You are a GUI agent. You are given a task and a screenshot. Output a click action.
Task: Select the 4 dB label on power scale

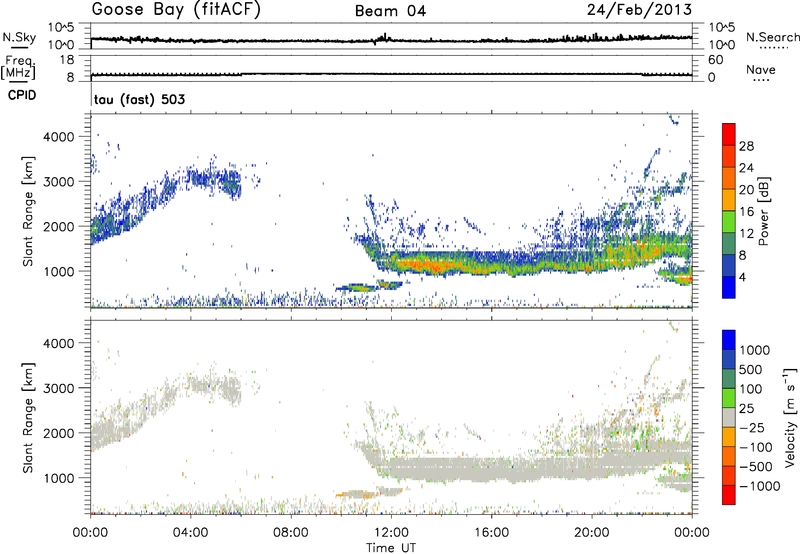click(x=743, y=277)
